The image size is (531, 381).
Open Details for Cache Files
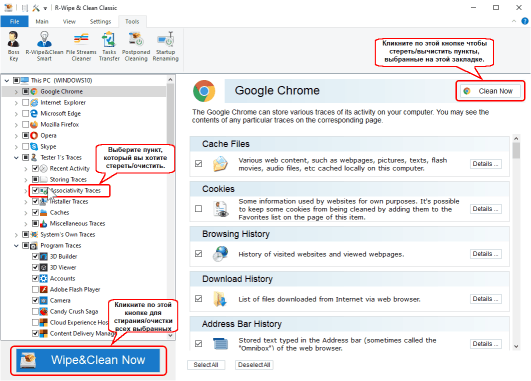[486, 164]
